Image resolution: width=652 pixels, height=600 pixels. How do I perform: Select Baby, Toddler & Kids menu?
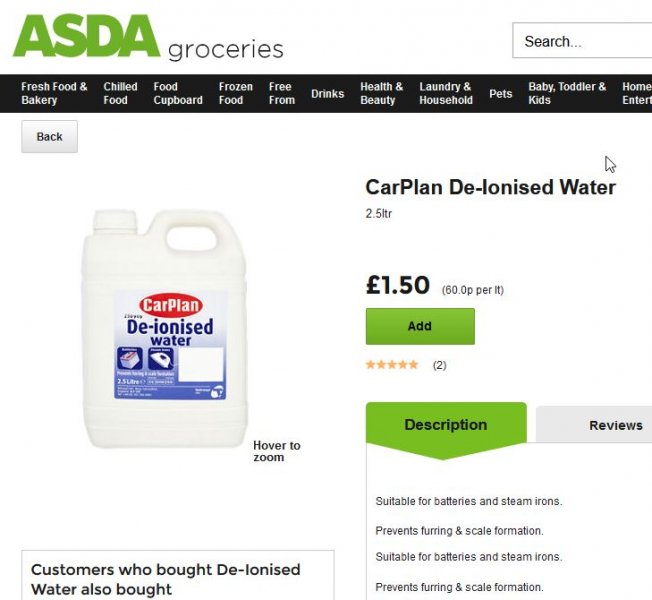[567, 93]
